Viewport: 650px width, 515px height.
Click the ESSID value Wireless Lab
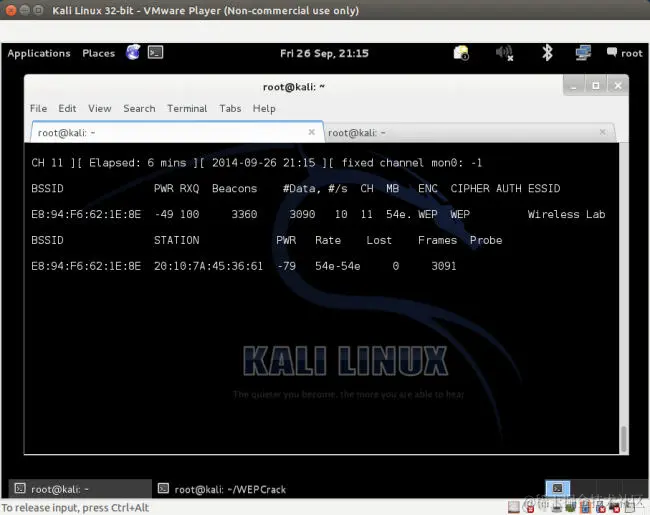tap(566, 214)
